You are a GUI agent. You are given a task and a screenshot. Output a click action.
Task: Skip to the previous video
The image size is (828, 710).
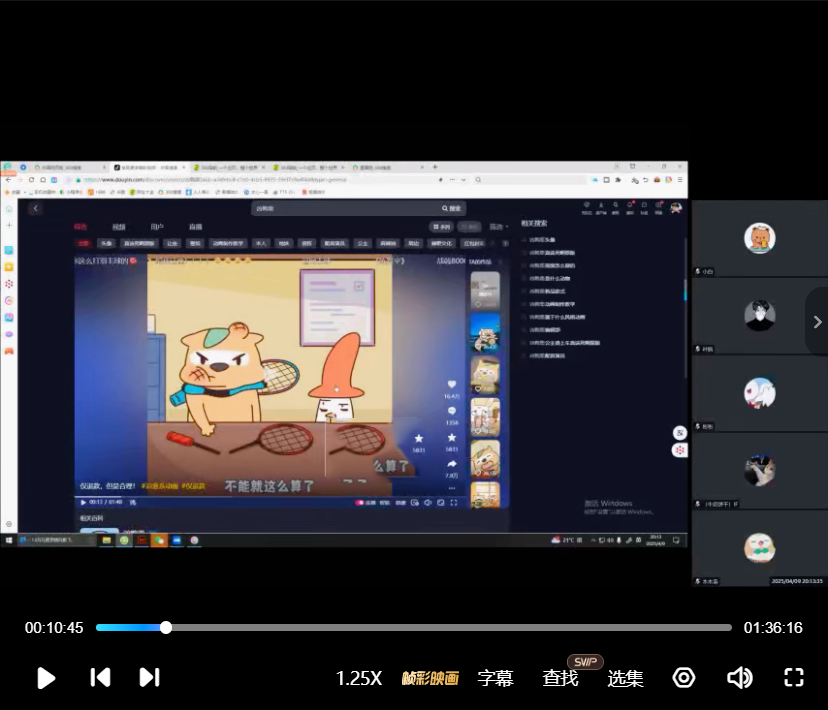click(100, 677)
